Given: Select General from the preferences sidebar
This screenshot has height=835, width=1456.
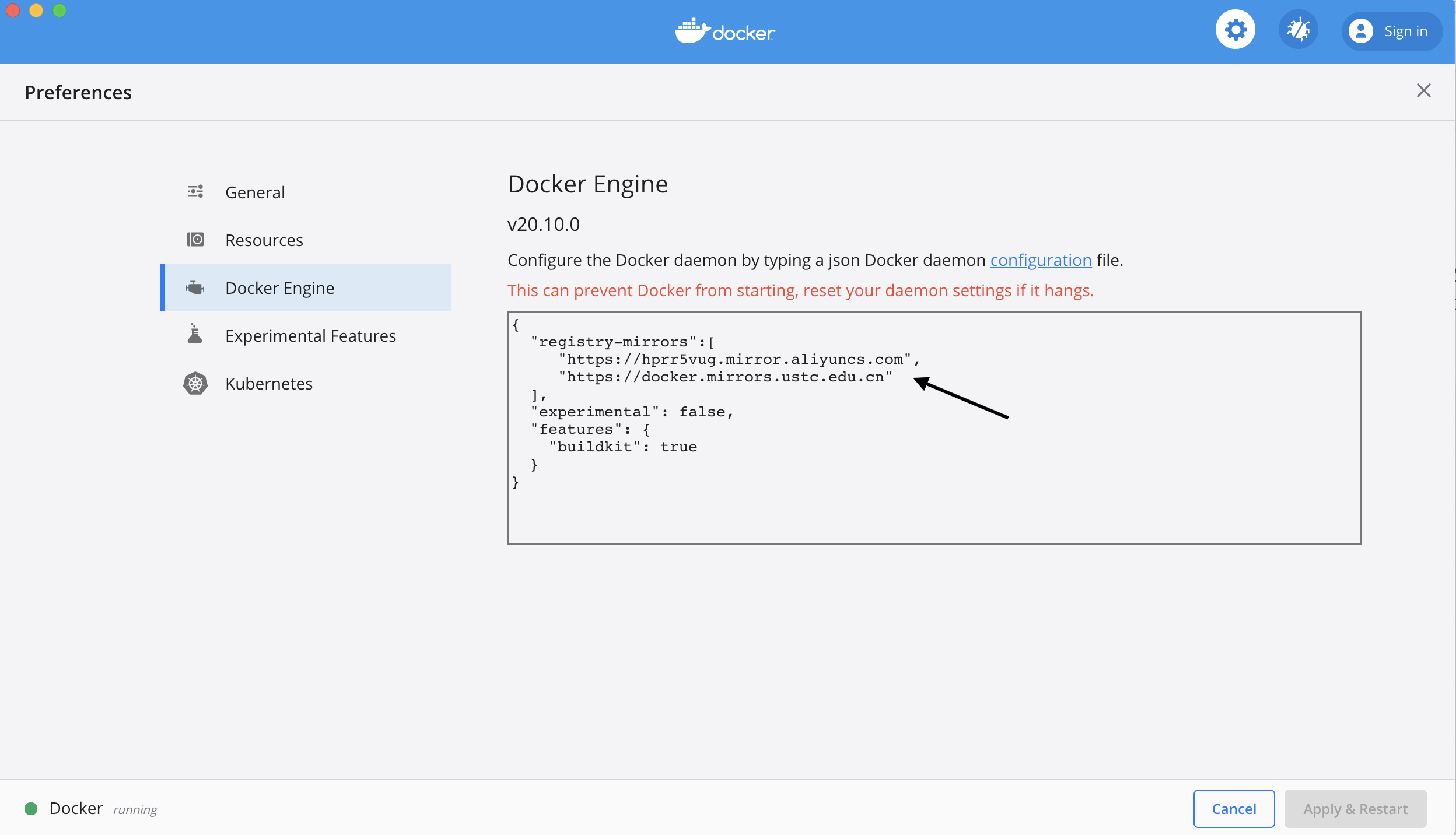Looking at the screenshot, I should [255, 191].
